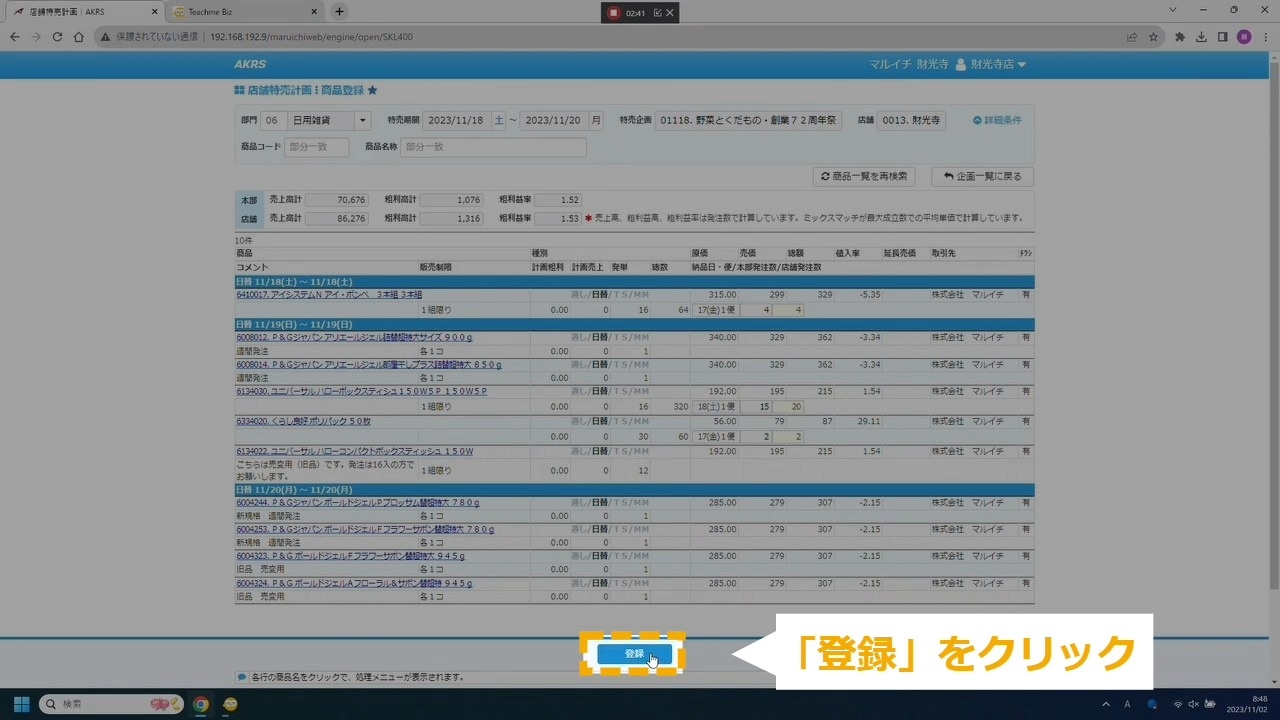The width and height of the screenshot is (1280, 720).
Task: Click the 登録 button
Action: 634,653
